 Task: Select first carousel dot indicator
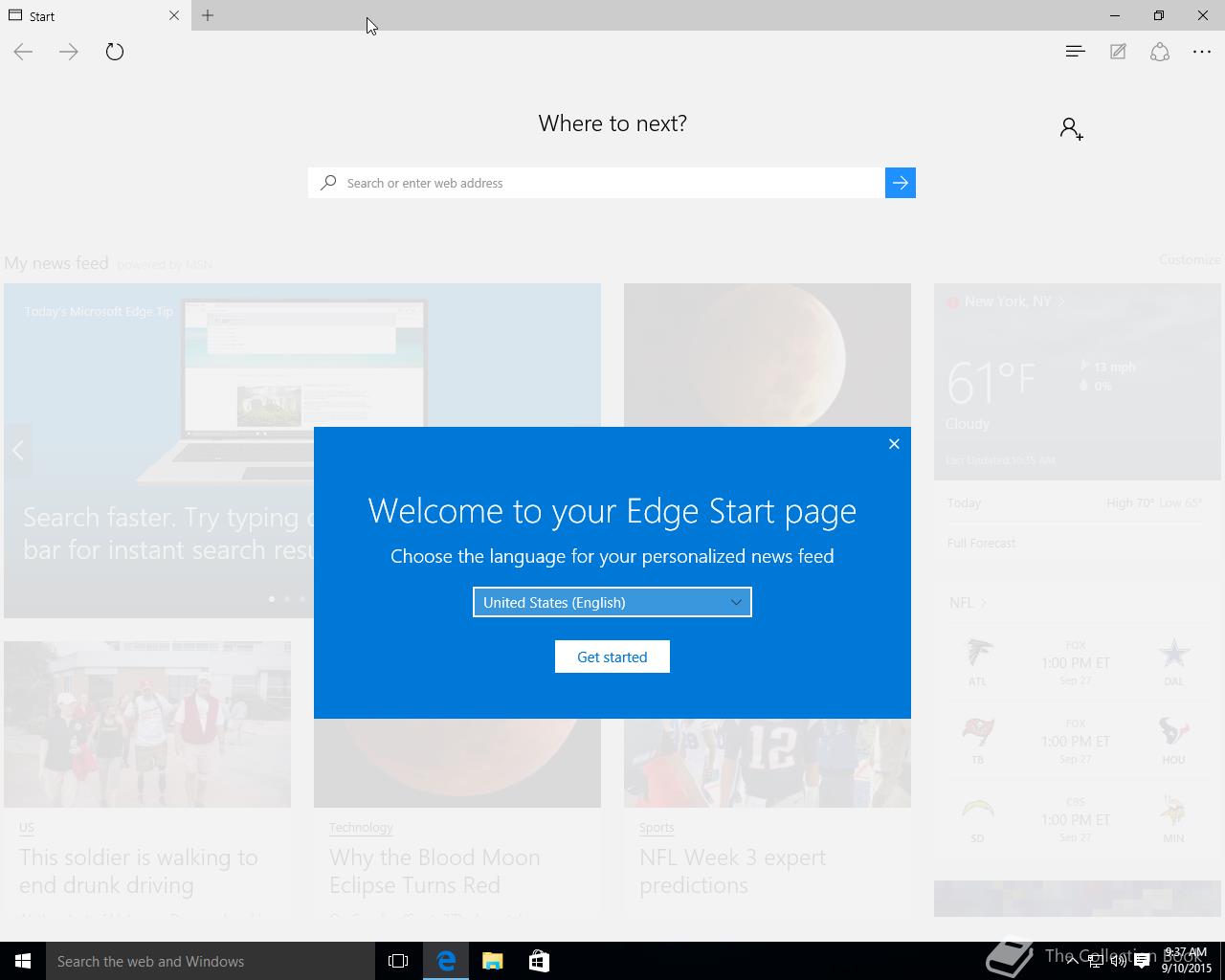pyautogui.click(x=272, y=599)
